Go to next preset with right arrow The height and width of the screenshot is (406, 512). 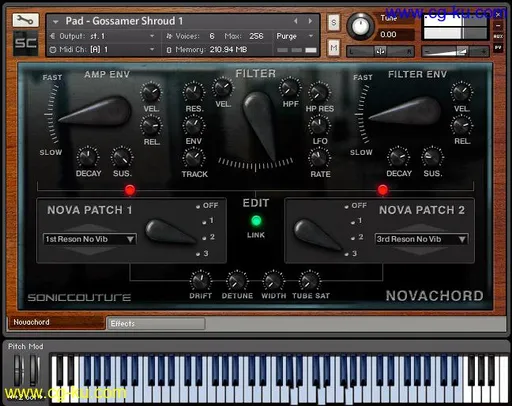[x=310, y=21]
